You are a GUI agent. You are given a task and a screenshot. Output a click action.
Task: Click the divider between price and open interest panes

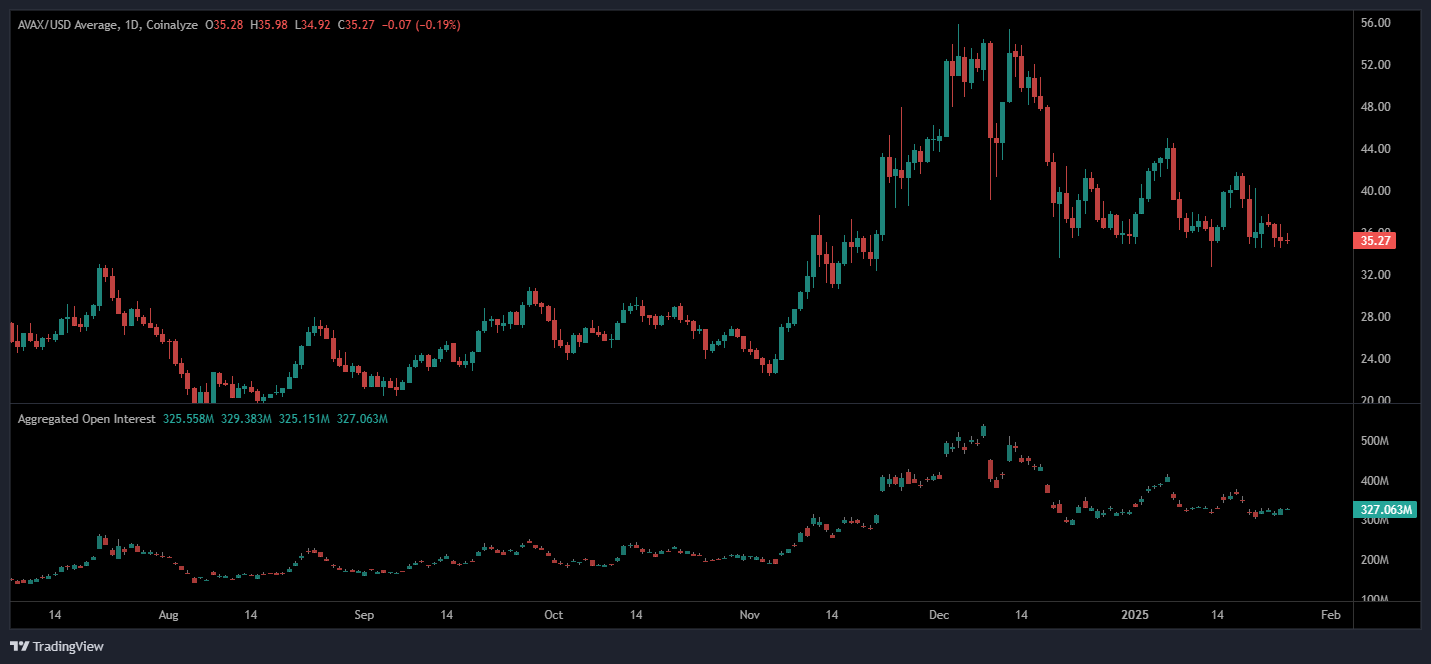(x=680, y=404)
